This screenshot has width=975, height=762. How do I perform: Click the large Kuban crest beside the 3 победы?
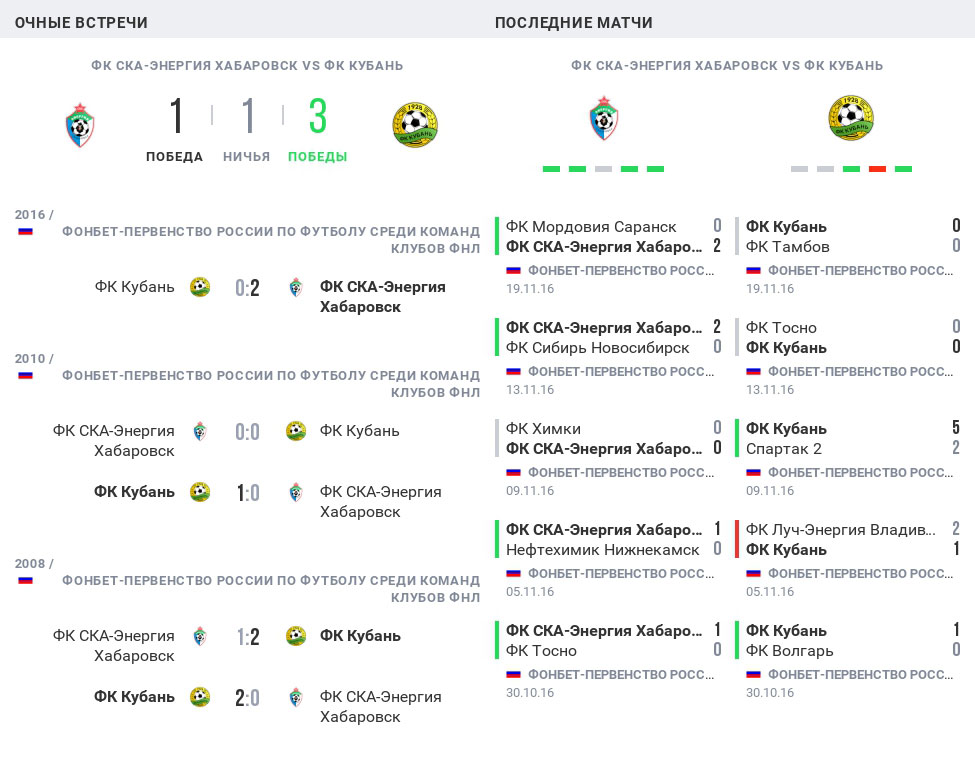coord(415,125)
